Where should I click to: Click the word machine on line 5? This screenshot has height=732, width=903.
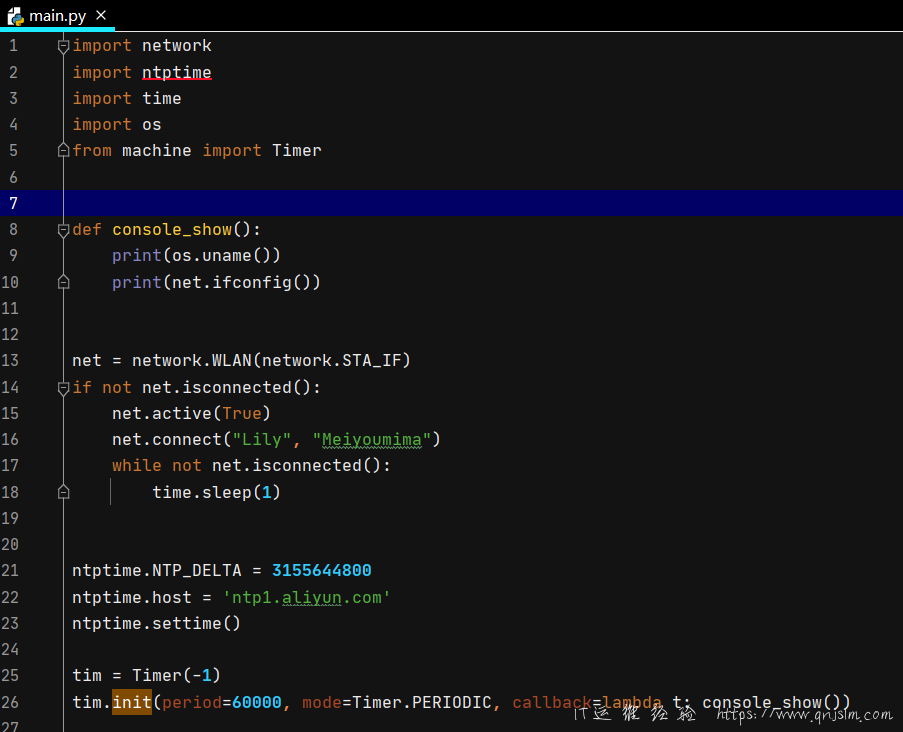pyautogui.click(x=157, y=150)
